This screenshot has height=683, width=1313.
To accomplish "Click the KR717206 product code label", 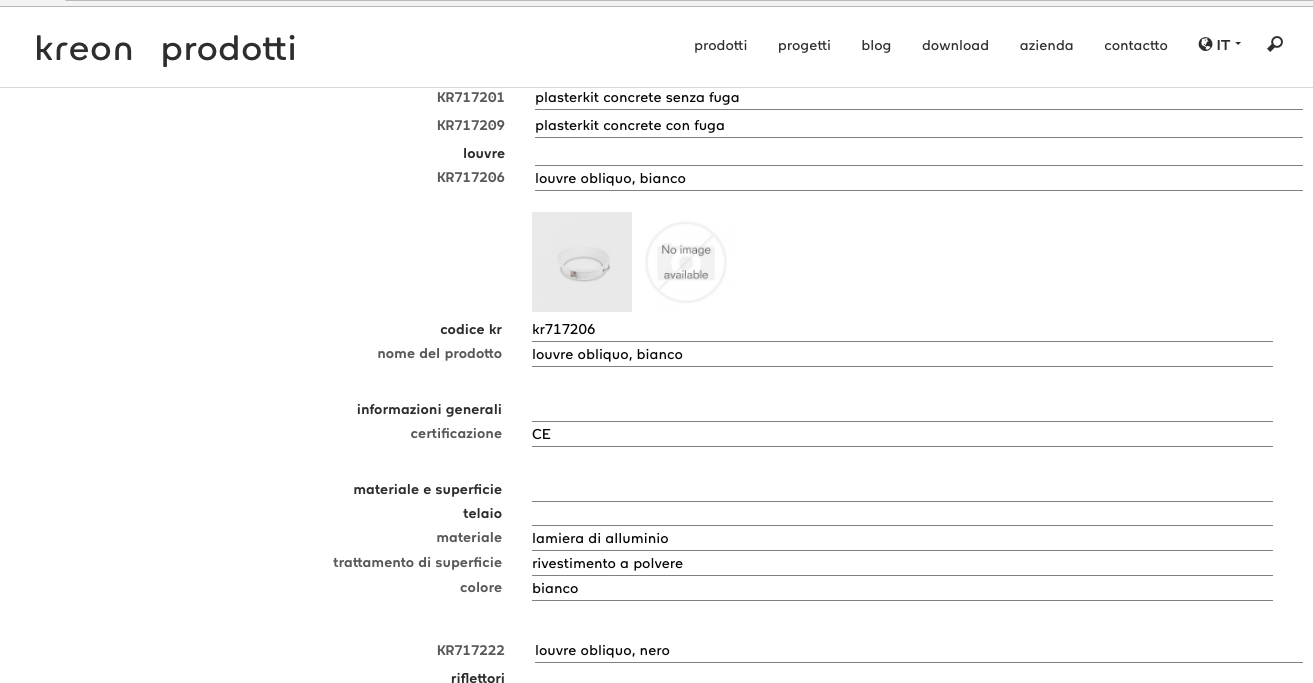I will click(x=470, y=178).
